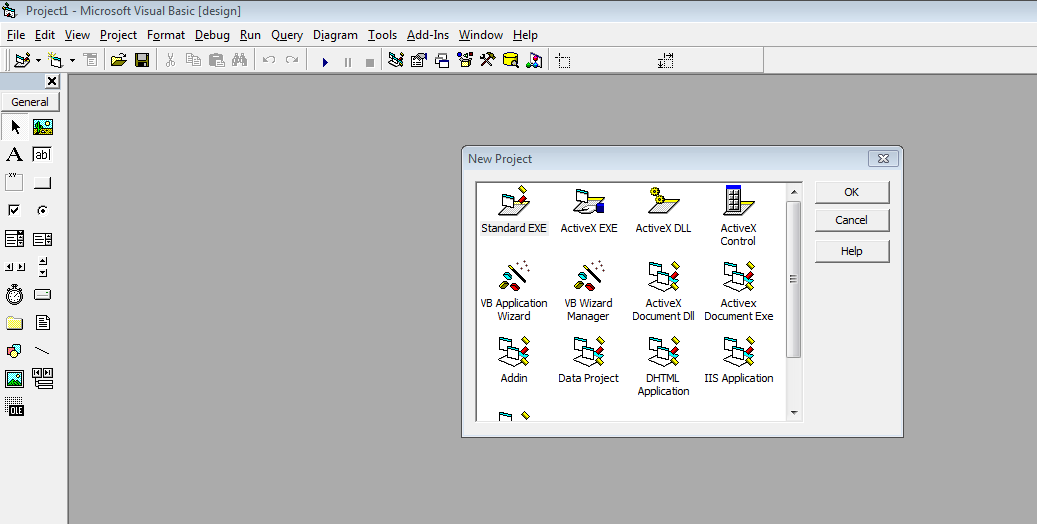This screenshot has height=524, width=1037.
Task: Select the Shape control in toolbox
Action: (15, 351)
